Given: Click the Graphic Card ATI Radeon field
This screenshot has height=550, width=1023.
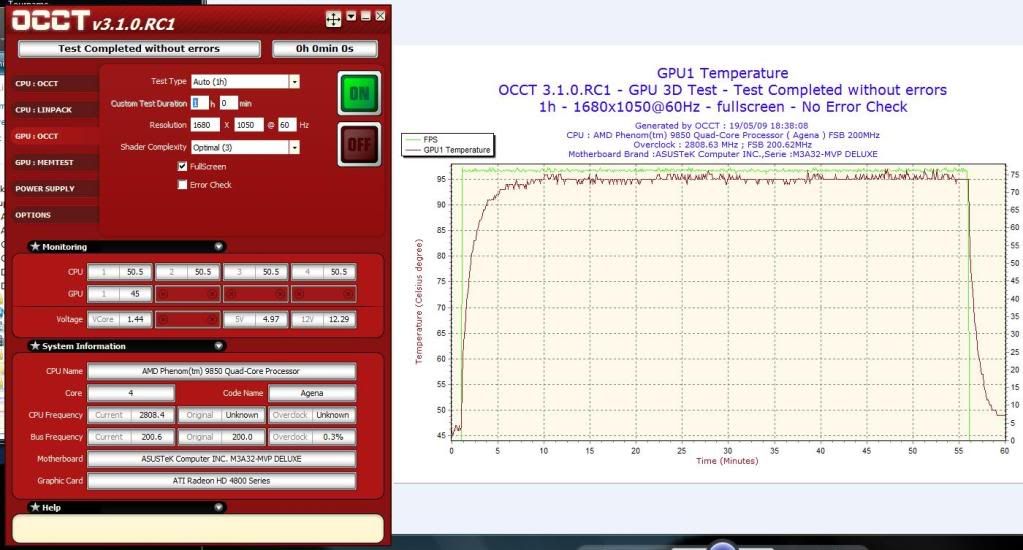Looking at the screenshot, I should pos(221,481).
